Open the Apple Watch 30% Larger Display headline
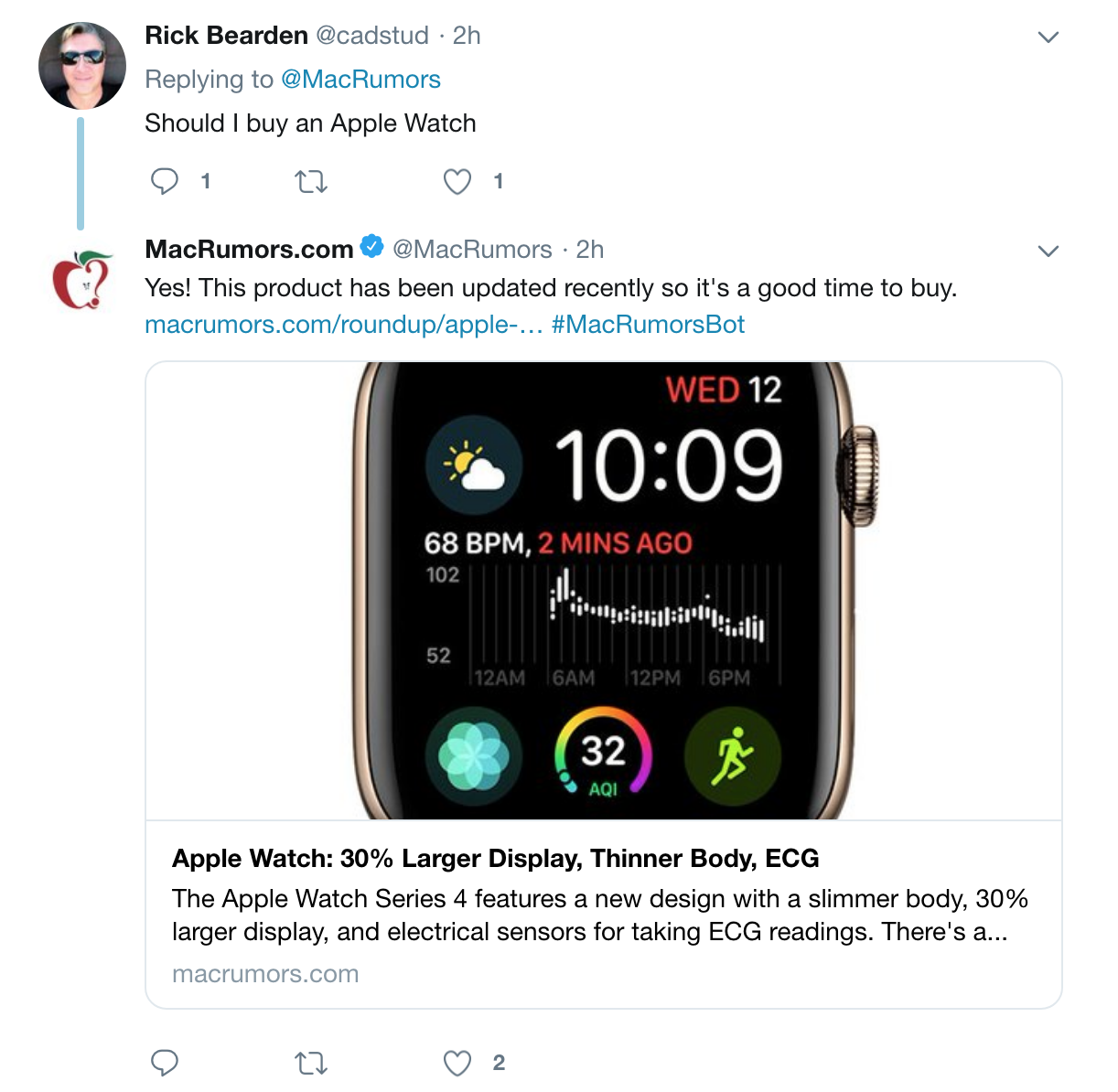This screenshot has height=1092, width=1118. pyautogui.click(x=495, y=859)
